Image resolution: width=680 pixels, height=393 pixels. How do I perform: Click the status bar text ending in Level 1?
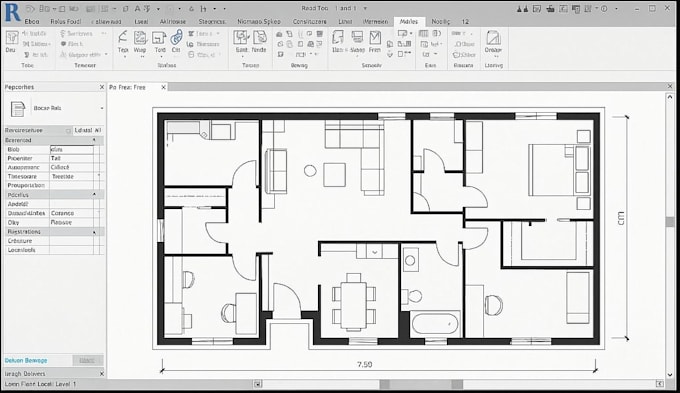pos(40,384)
